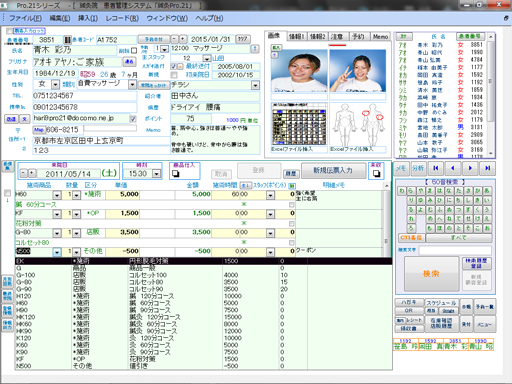Open スケジュール button
This screenshot has height=384, width=512.
(441, 302)
